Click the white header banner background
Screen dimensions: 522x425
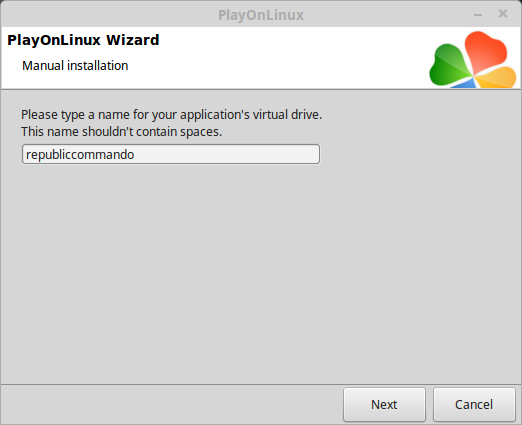pyautogui.click(x=267, y=58)
